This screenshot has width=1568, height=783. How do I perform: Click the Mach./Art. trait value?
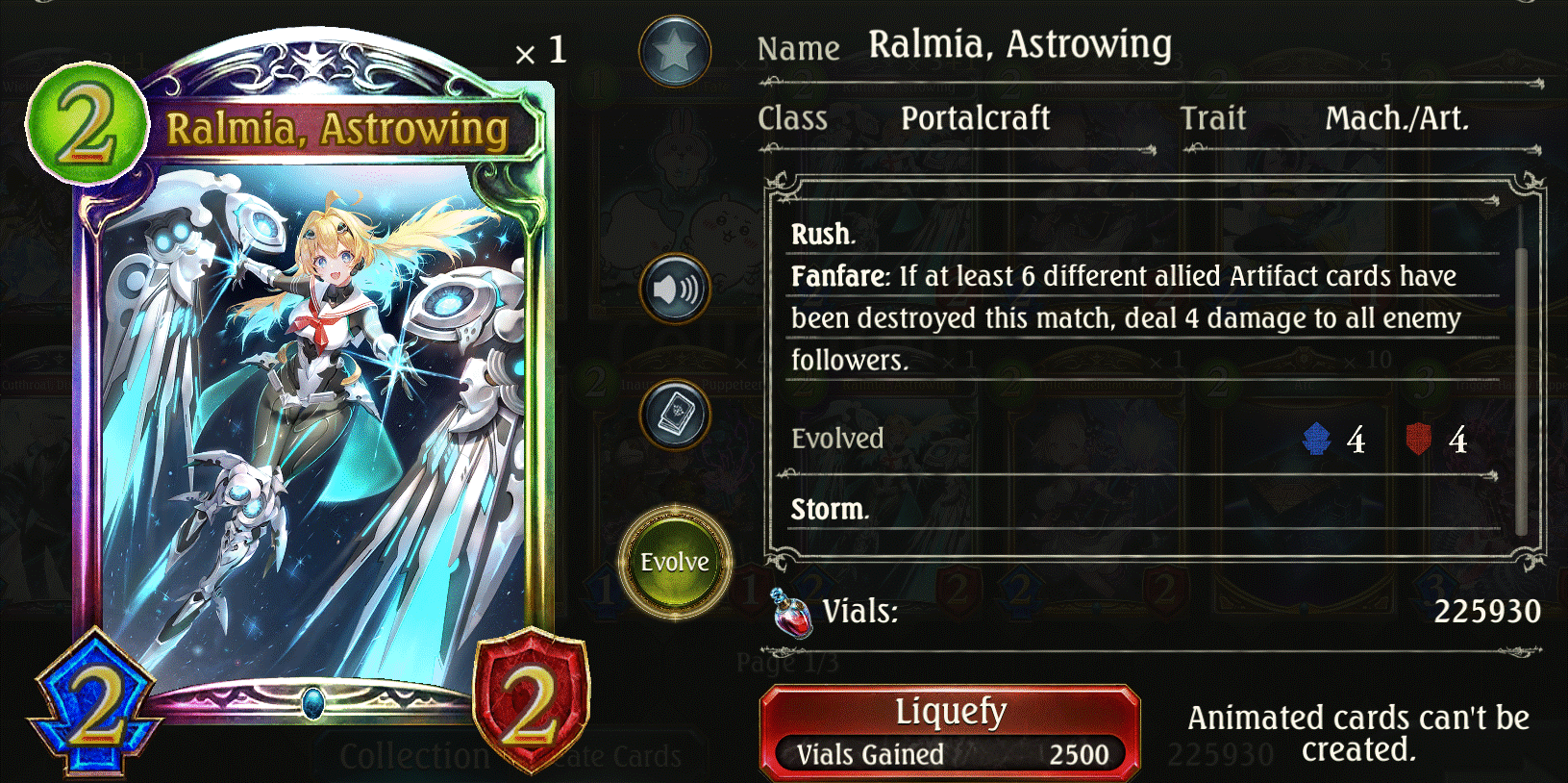point(1397,118)
